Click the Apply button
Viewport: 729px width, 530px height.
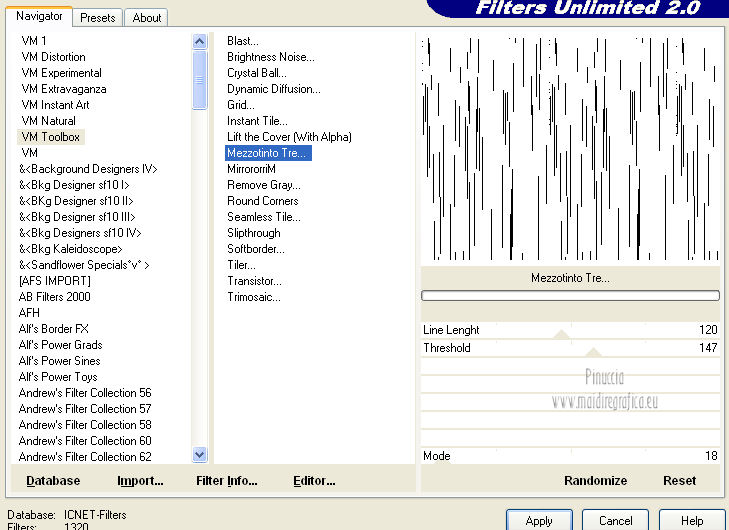point(539,521)
